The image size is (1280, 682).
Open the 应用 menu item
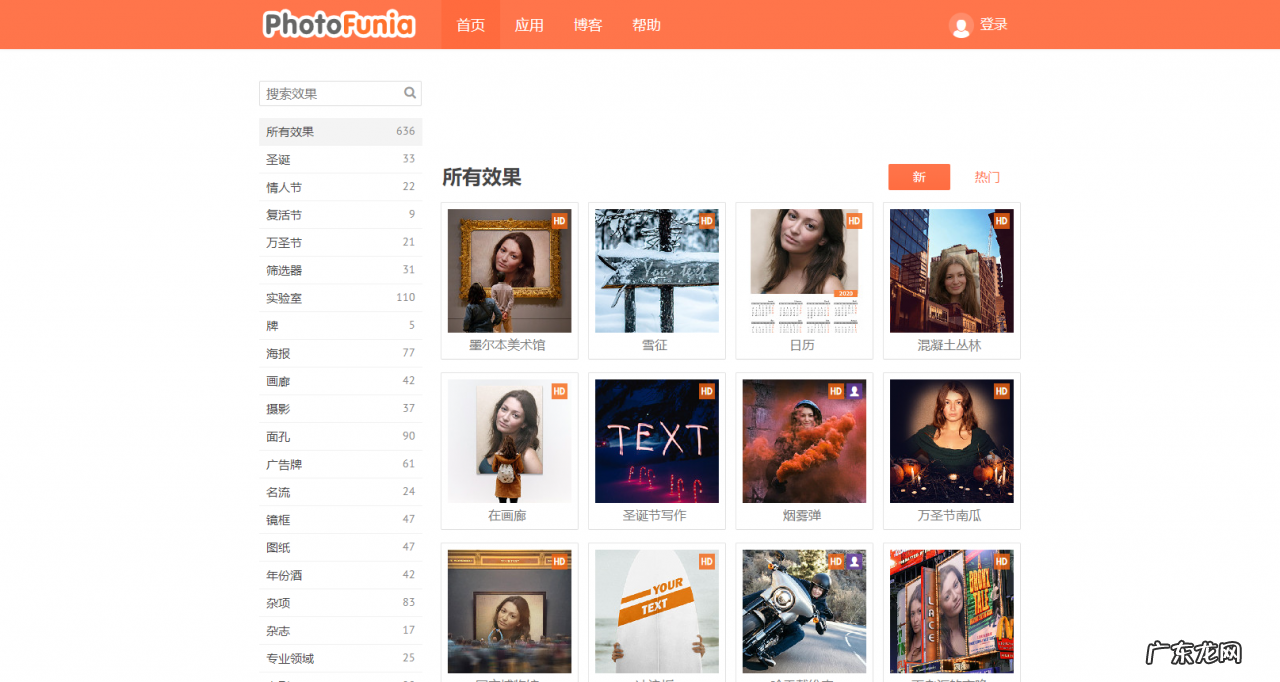coord(529,25)
